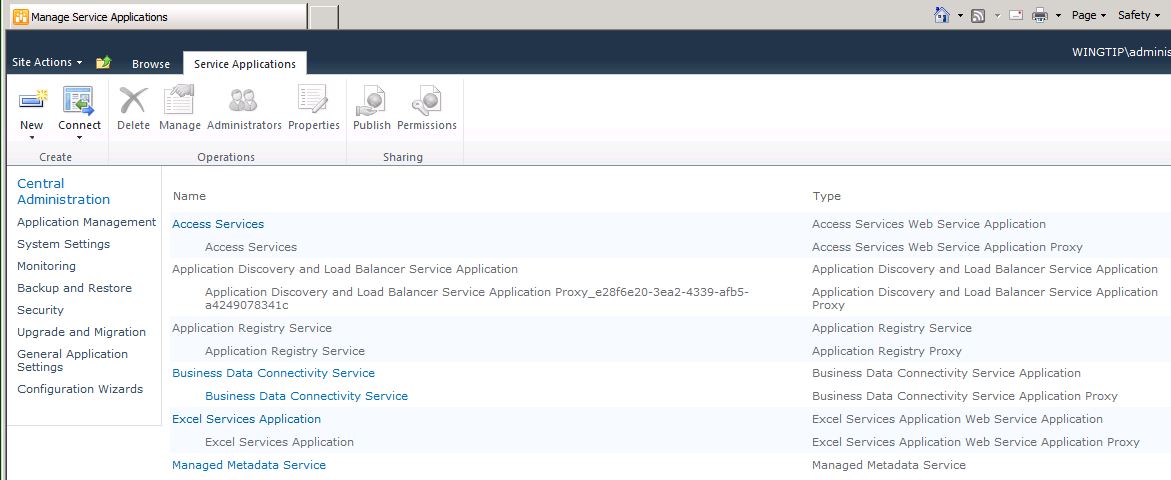This screenshot has width=1171, height=480.
Task: Click the Navigate Up folder icon
Action: (103, 63)
